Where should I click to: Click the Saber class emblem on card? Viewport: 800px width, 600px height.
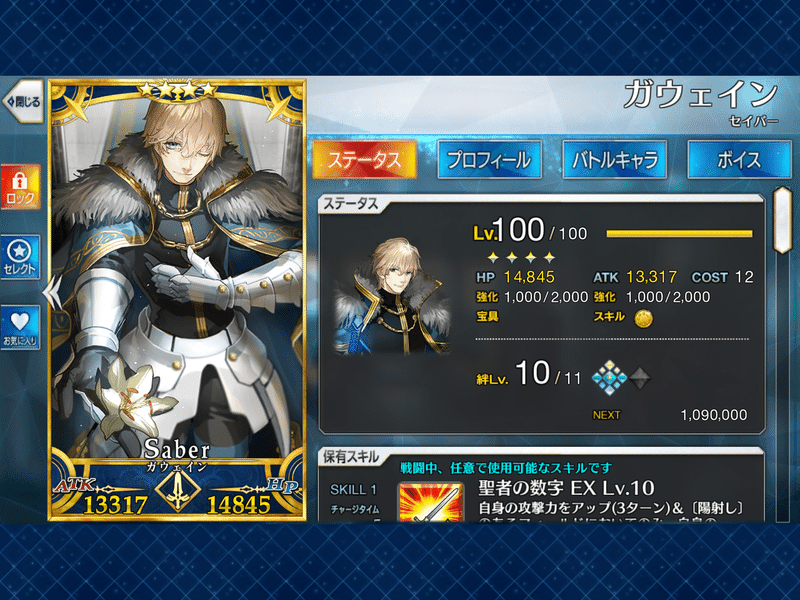[x=178, y=490]
